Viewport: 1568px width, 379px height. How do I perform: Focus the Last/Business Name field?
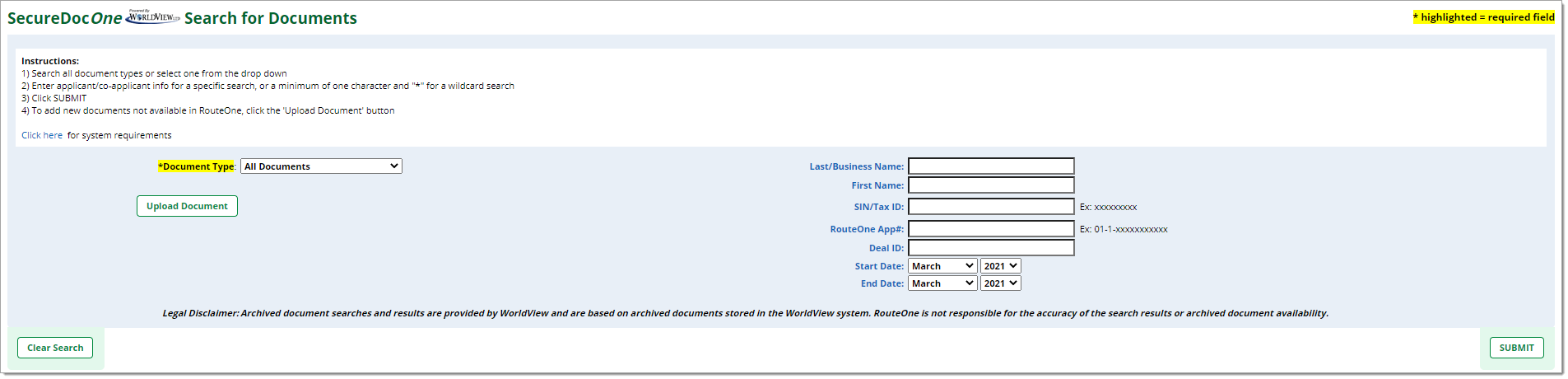(x=991, y=166)
